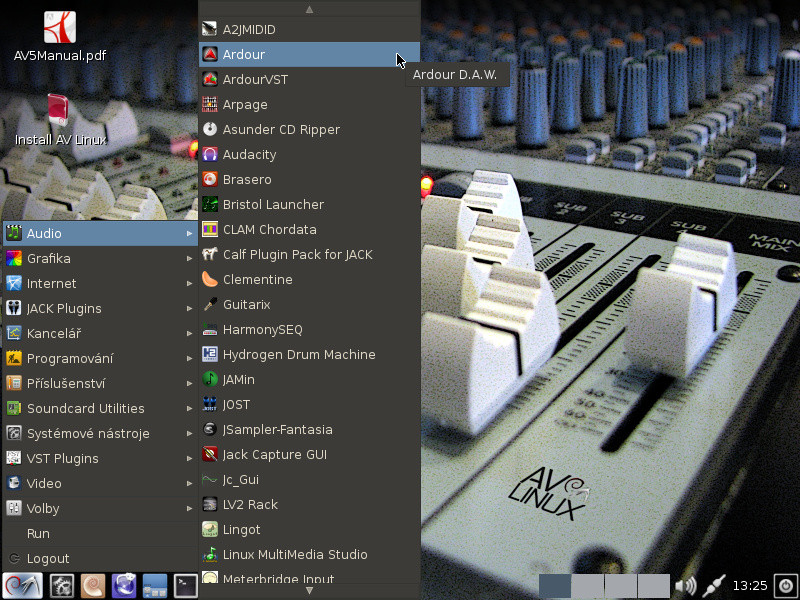Choose Lingot from the Audio submenu
This screenshot has height=600, width=800.
click(x=309, y=529)
